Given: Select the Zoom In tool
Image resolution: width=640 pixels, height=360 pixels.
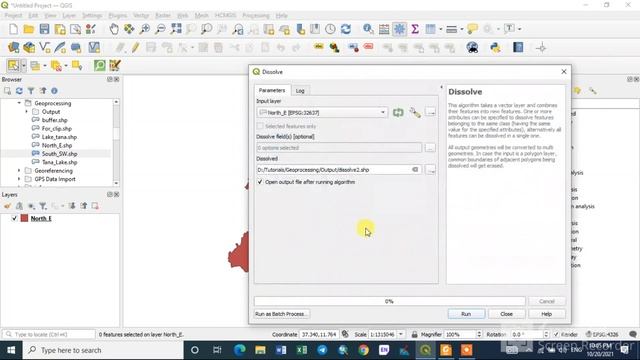Looking at the screenshot, I should (x=144, y=29).
